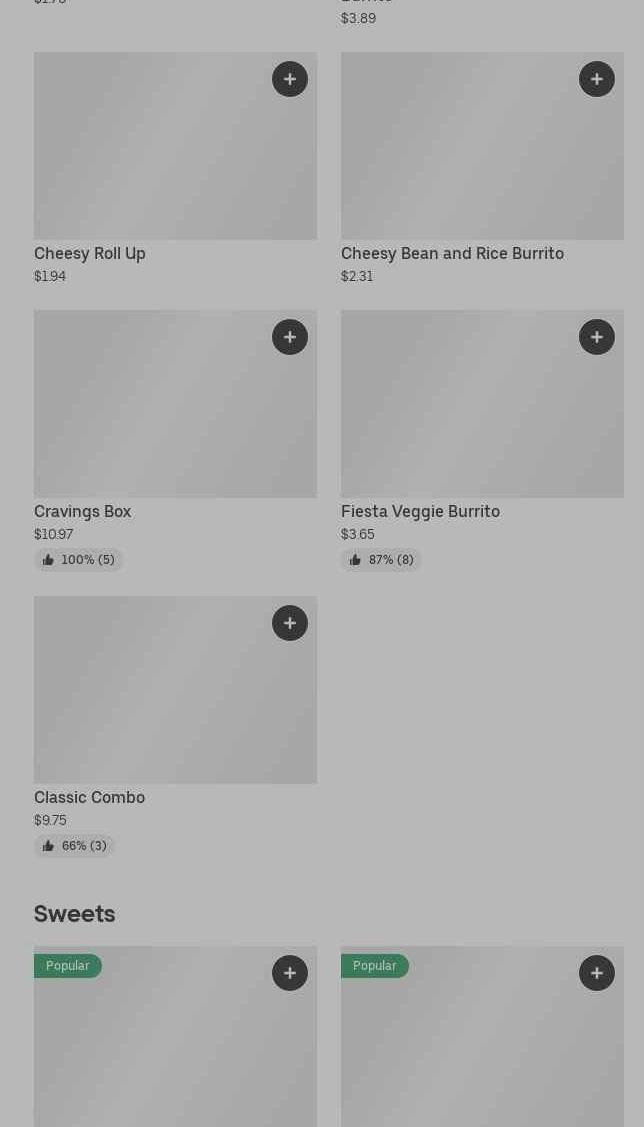Open the Cravings Box title link

coord(83,512)
